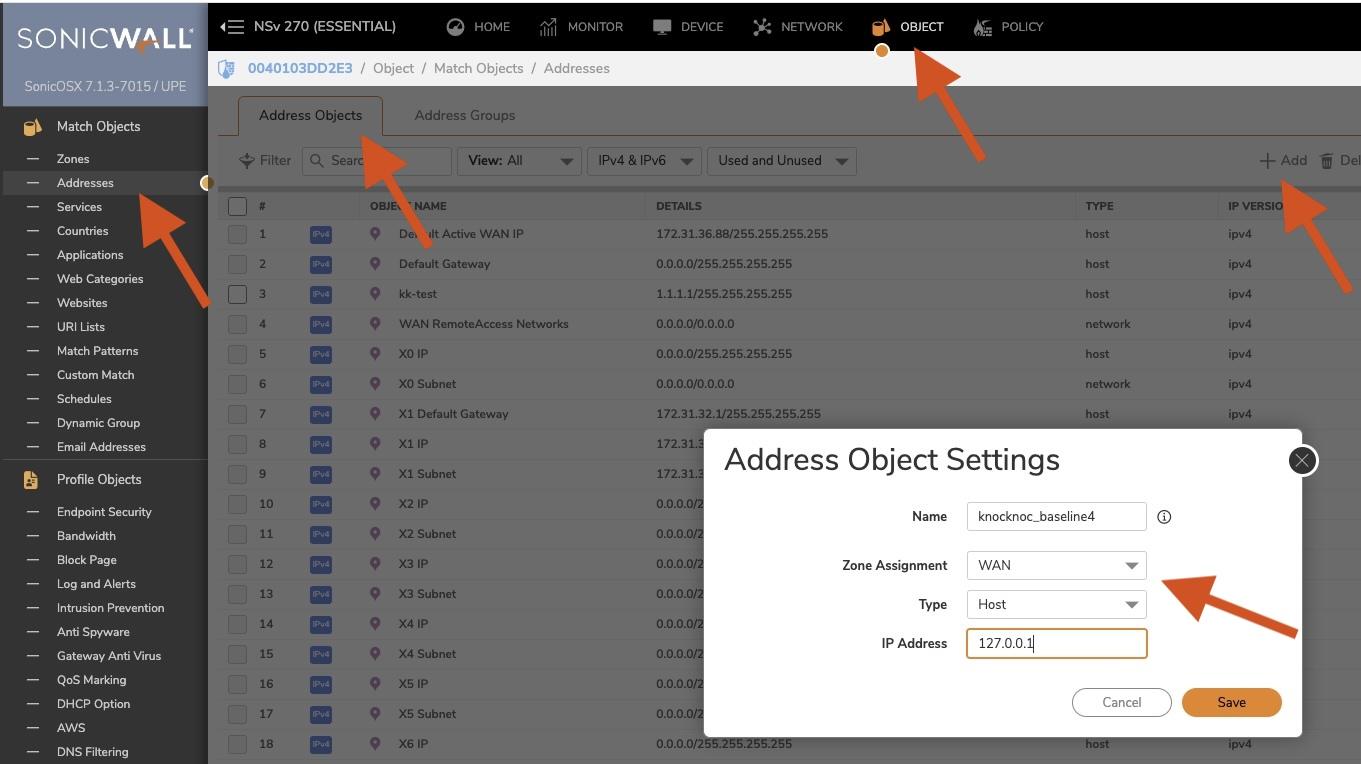The width and height of the screenshot is (1361, 764).
Task: Click into the IP Address input field
Action: coord(1056,643)
